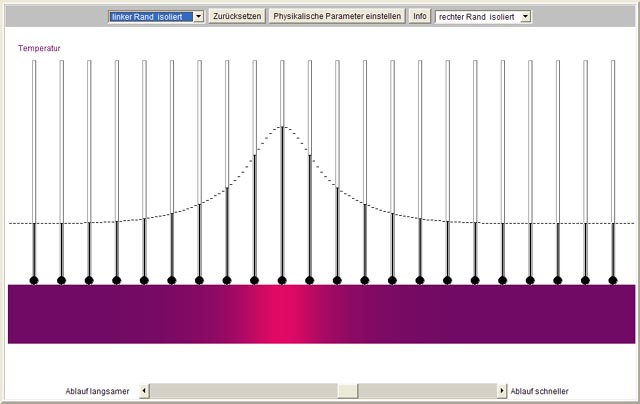640x404 pixels.
Task: Click the right arrow of the speed scrollbar
Action: point(502,391)
